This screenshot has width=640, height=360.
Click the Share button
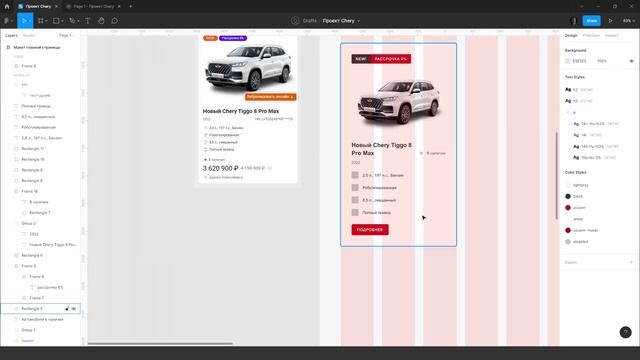click(591, 21)
